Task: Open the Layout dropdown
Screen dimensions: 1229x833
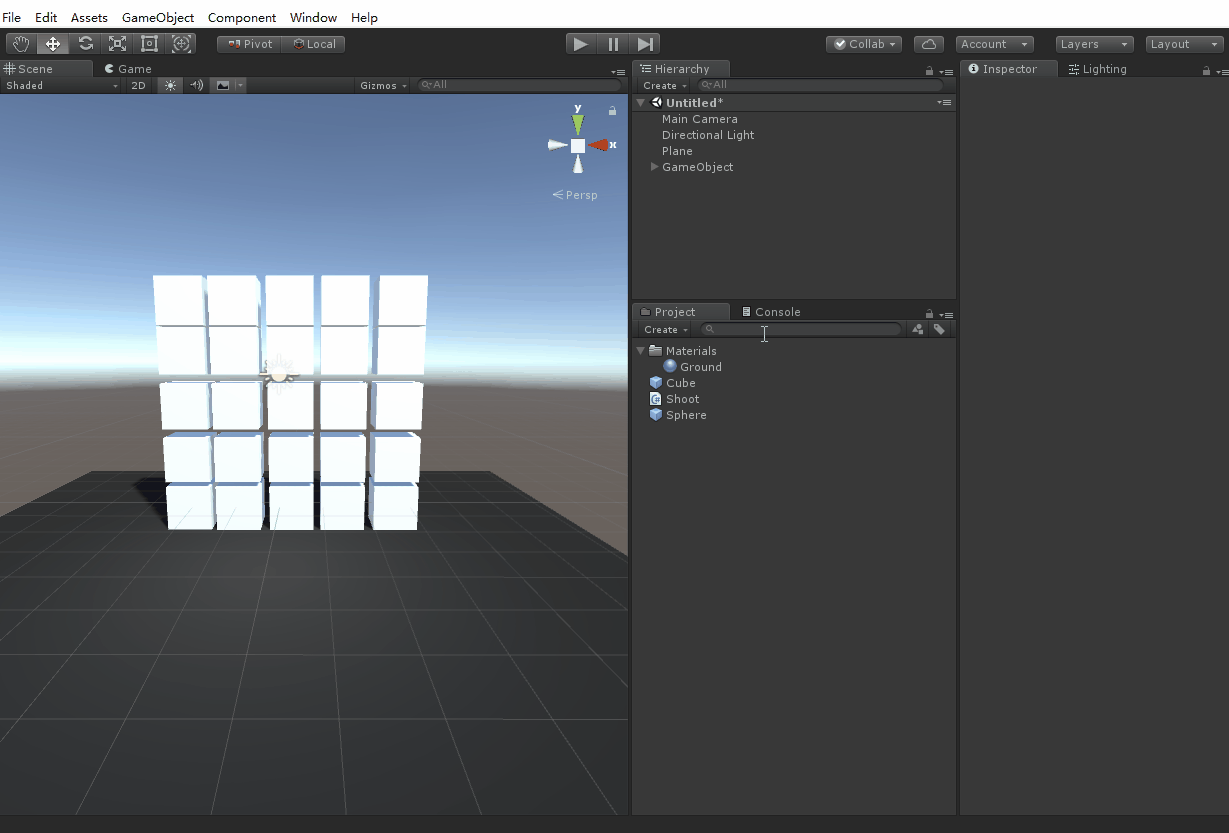Action: (x=1184, y=44)
